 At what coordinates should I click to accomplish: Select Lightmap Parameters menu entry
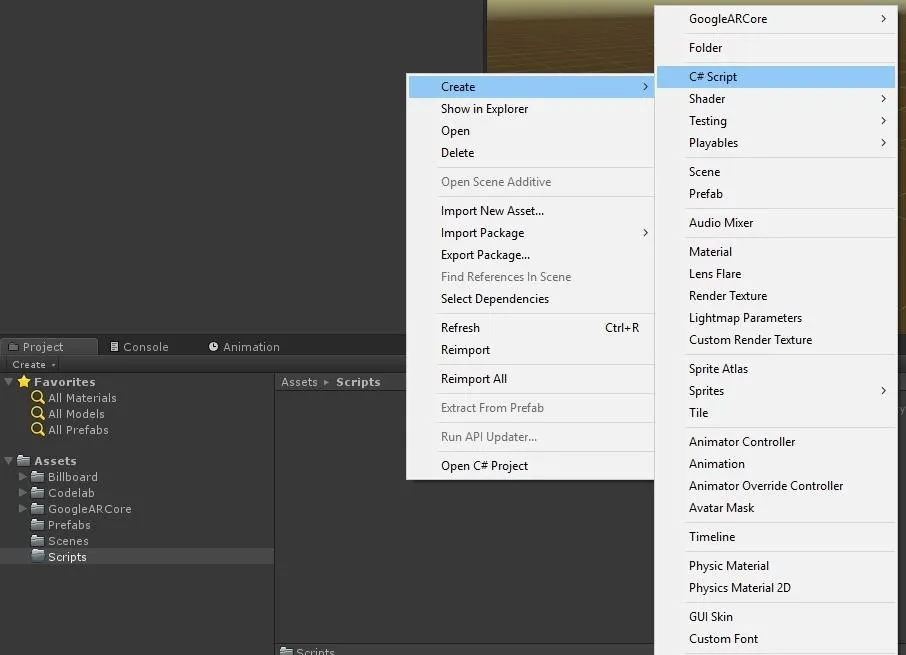tap(776, 318)
